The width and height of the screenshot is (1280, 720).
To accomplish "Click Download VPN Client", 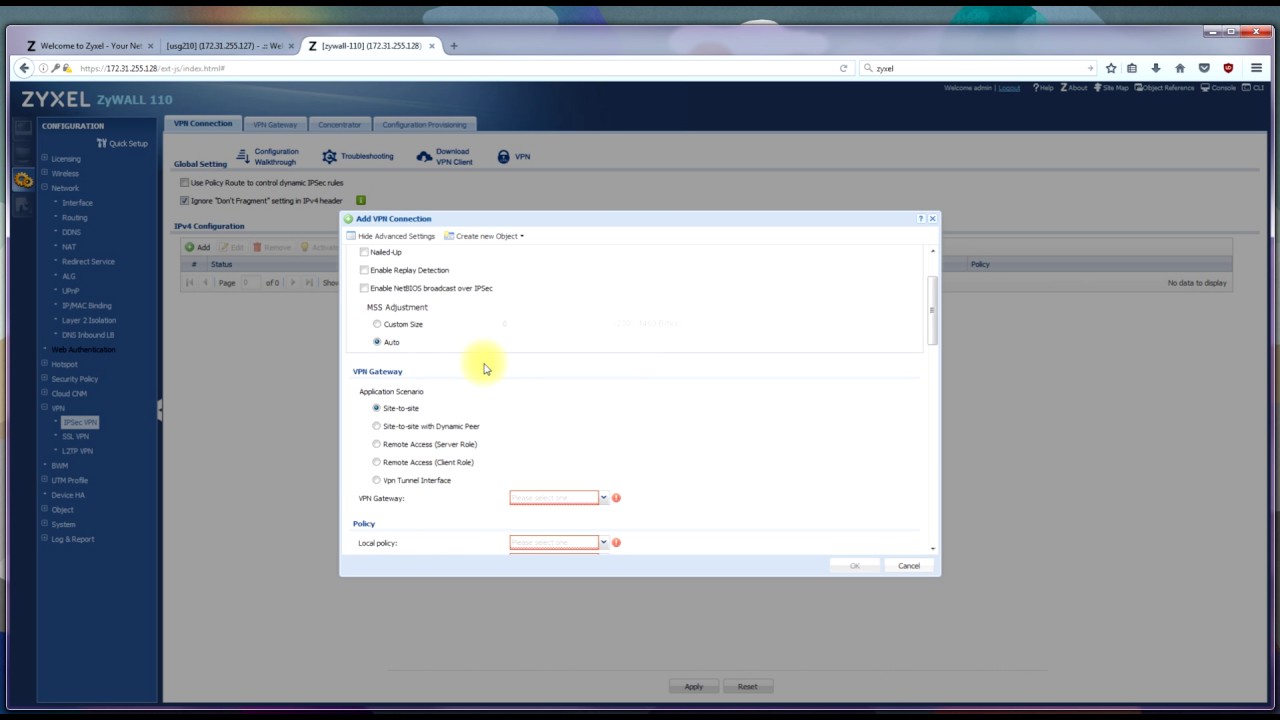I will (445, 156).
